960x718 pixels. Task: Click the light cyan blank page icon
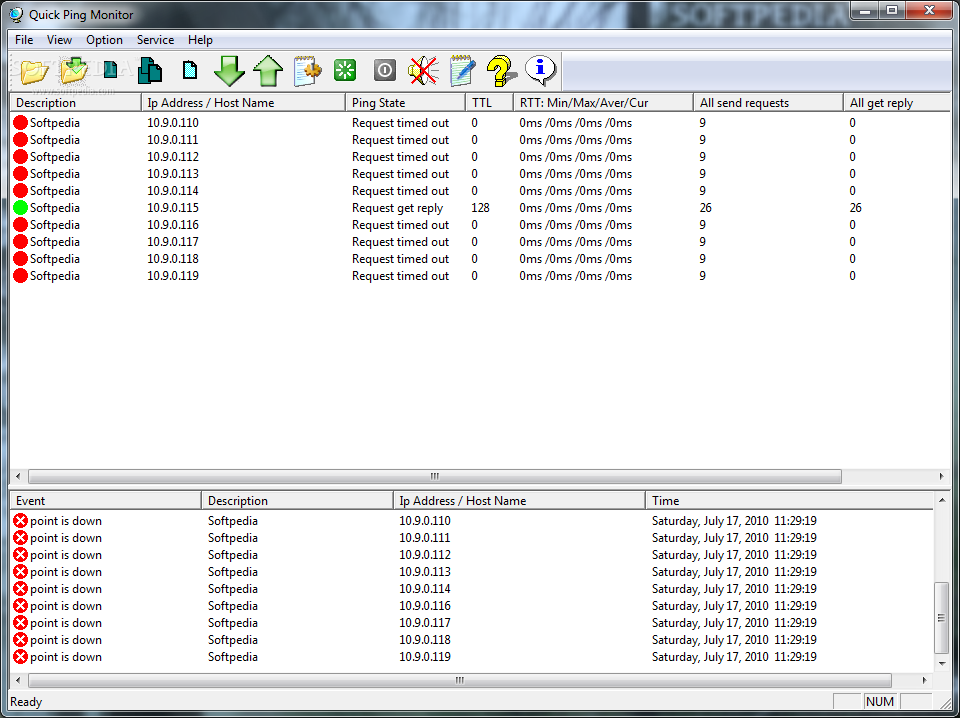pyautogui.click(x=190, y=70)
